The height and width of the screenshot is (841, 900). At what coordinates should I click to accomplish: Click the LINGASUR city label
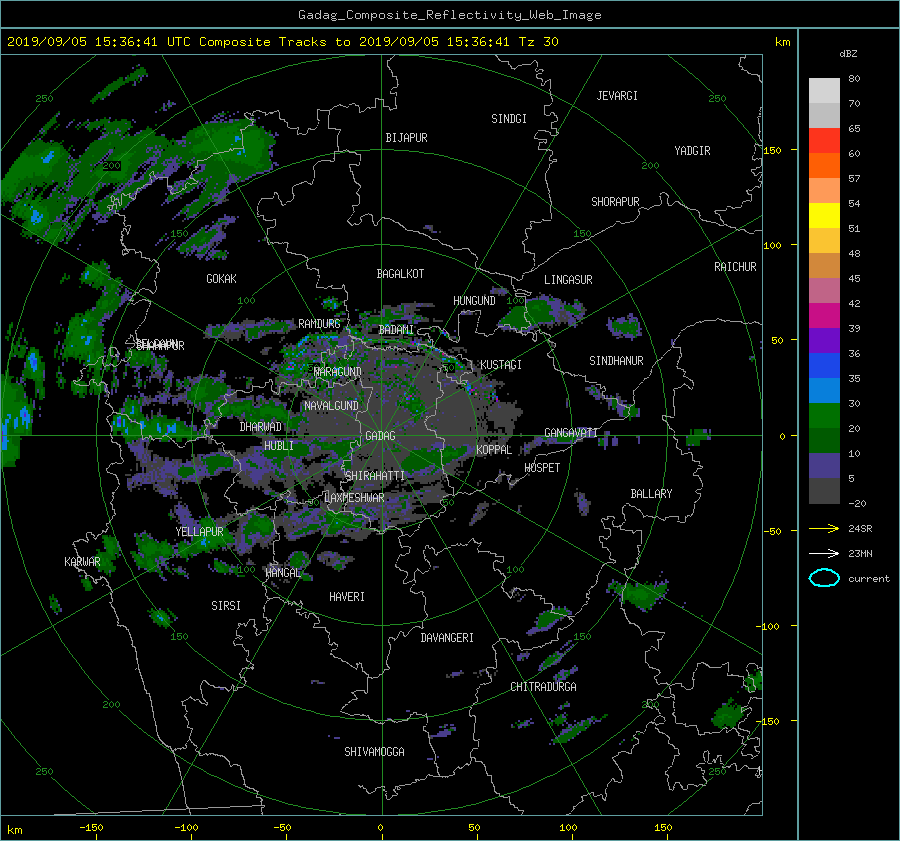coord(568,280)
